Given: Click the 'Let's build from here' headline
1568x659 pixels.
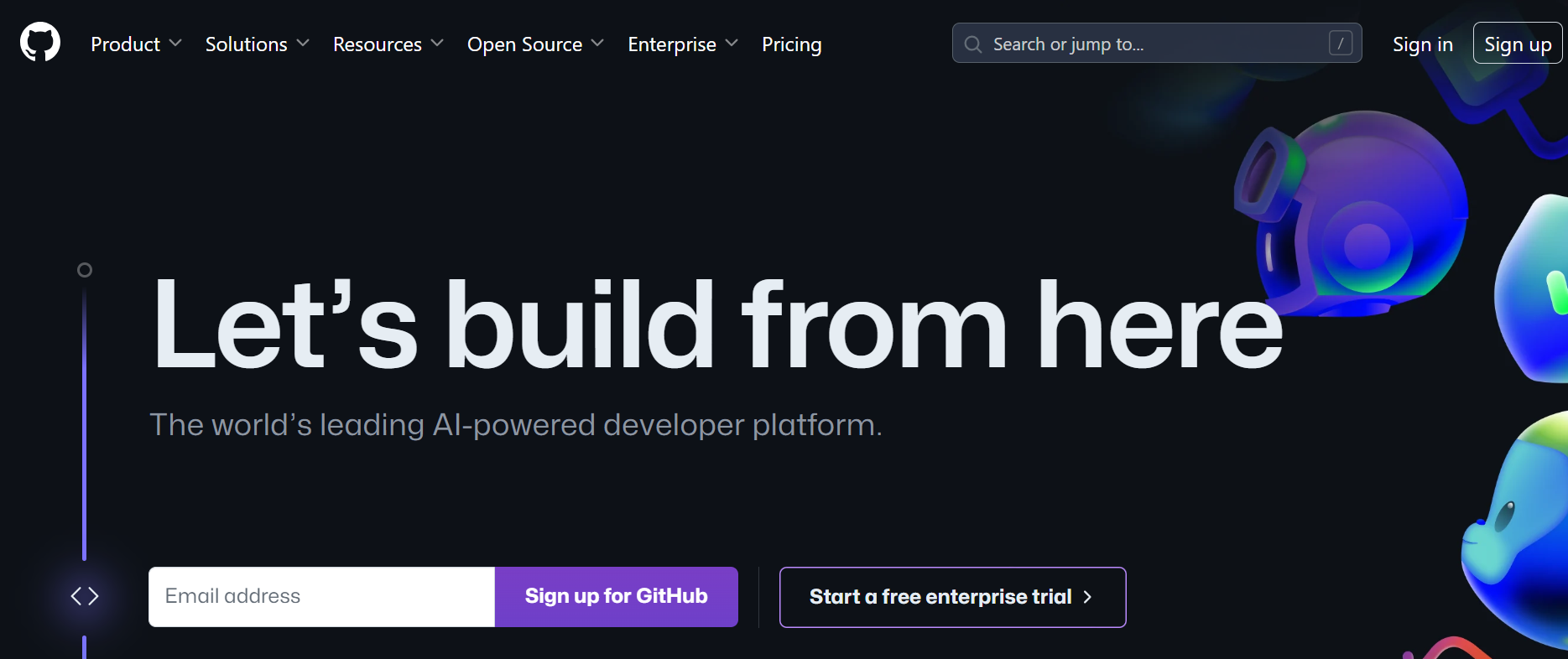Looking at the screenshot, I should [x=718, y=324].
